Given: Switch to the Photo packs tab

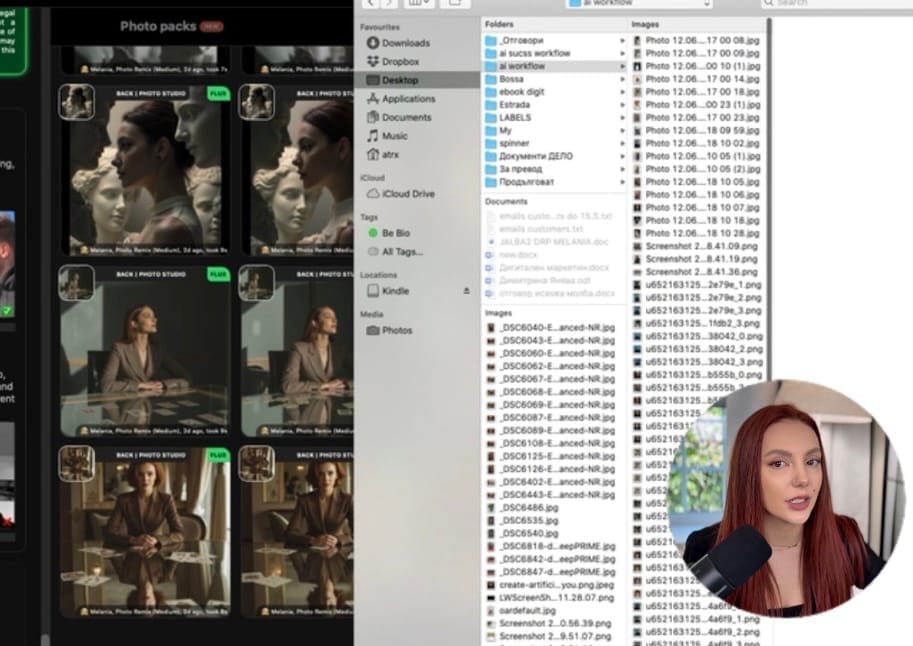Looking at the screenshot, I should pos(157,26).
